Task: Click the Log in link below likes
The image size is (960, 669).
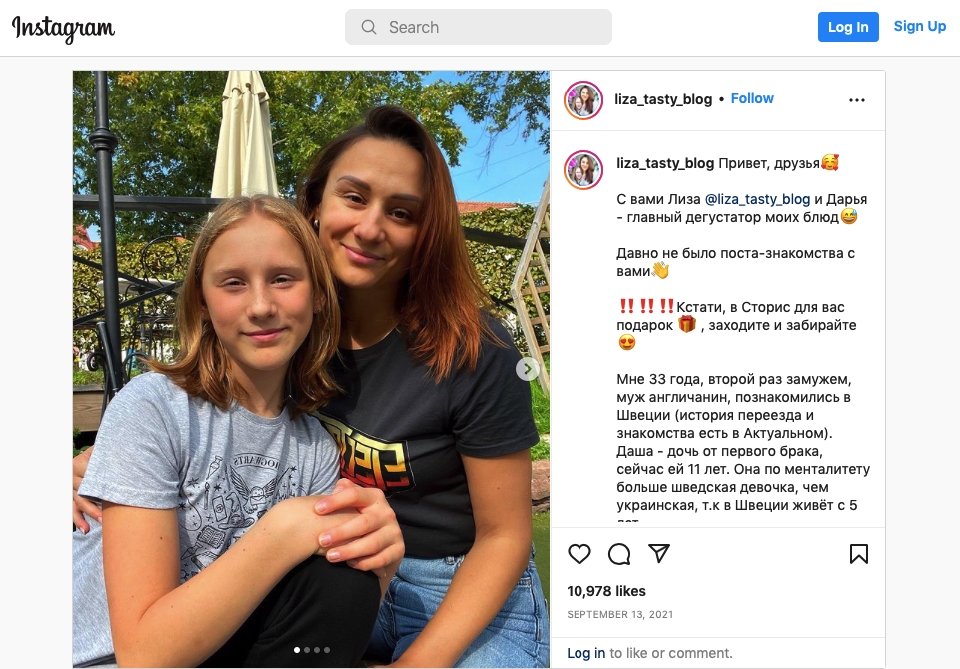Action: 586,653
